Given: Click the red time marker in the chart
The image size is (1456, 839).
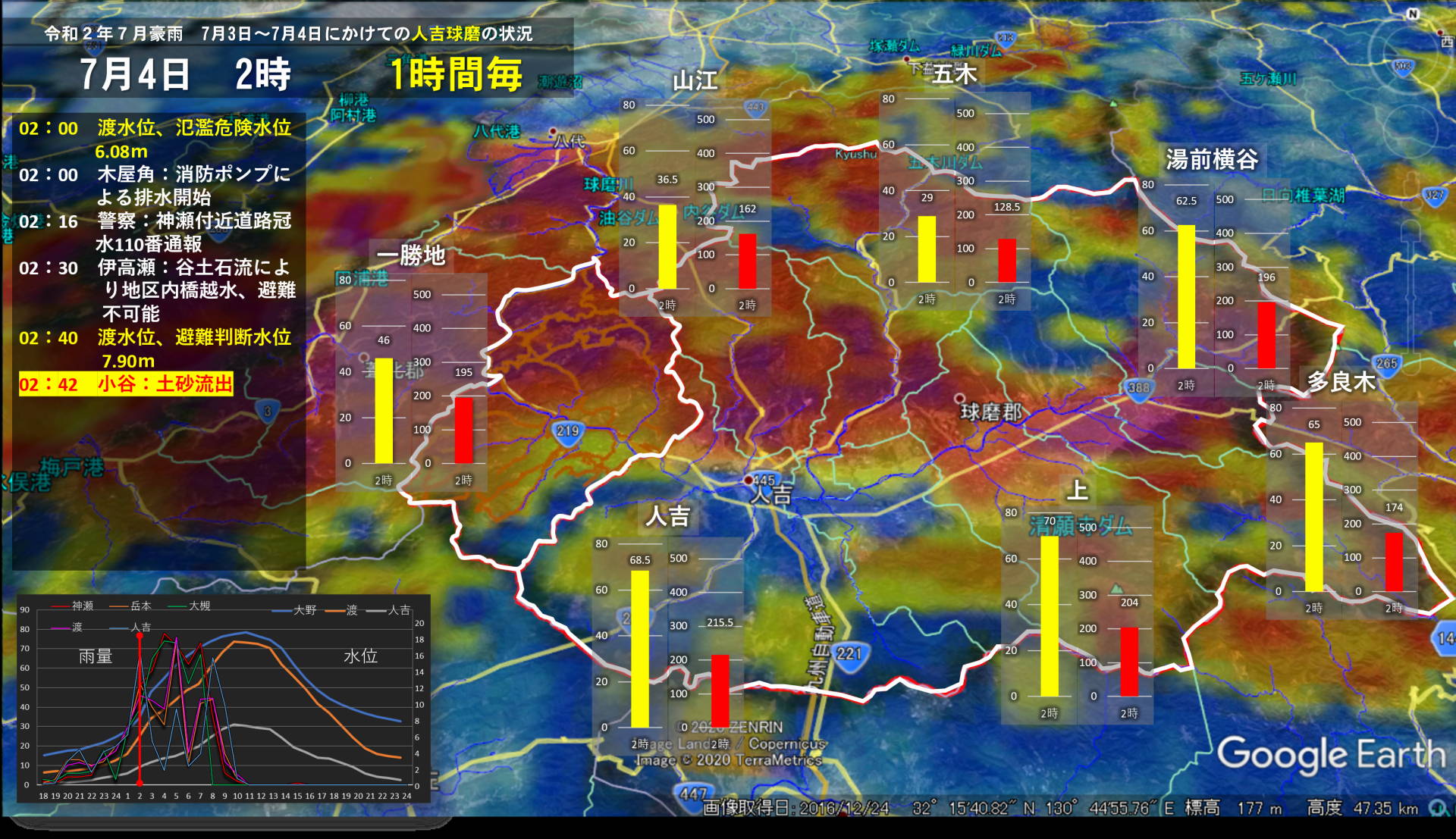Looking at the screenshot, I should [140, 709].
